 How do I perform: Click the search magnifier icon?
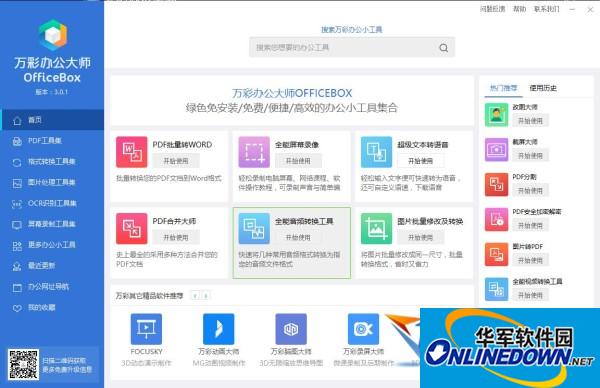click(443, 48)
